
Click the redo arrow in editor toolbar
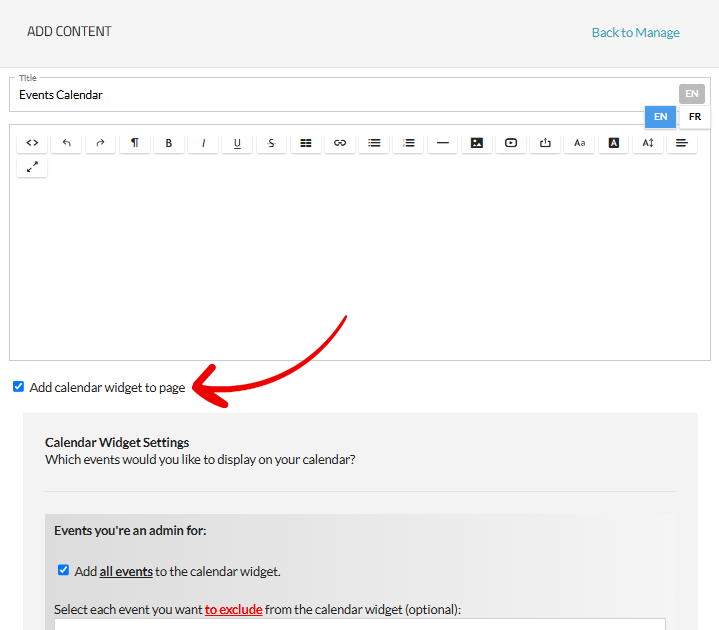(x=100, y=143)
